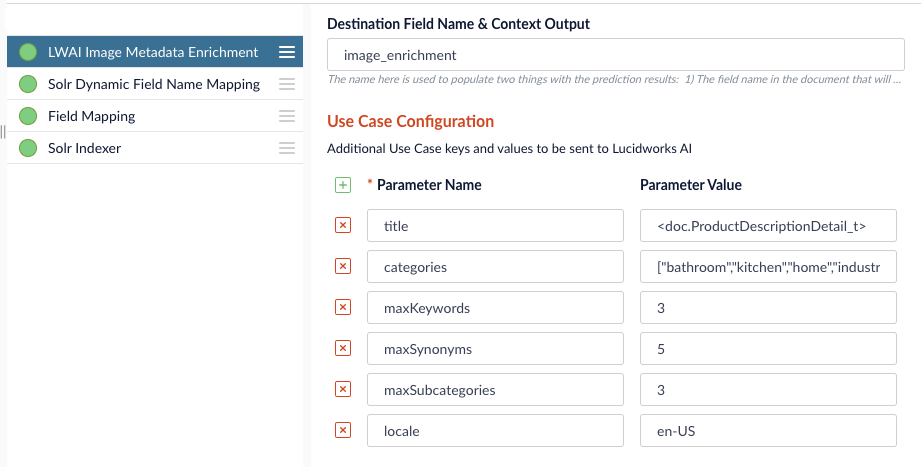Toggle LWAI Image Metadata Enrichment stage status circle
This screenshot has width=921, height=467.
pyautogui.click(x=28, y=52)
